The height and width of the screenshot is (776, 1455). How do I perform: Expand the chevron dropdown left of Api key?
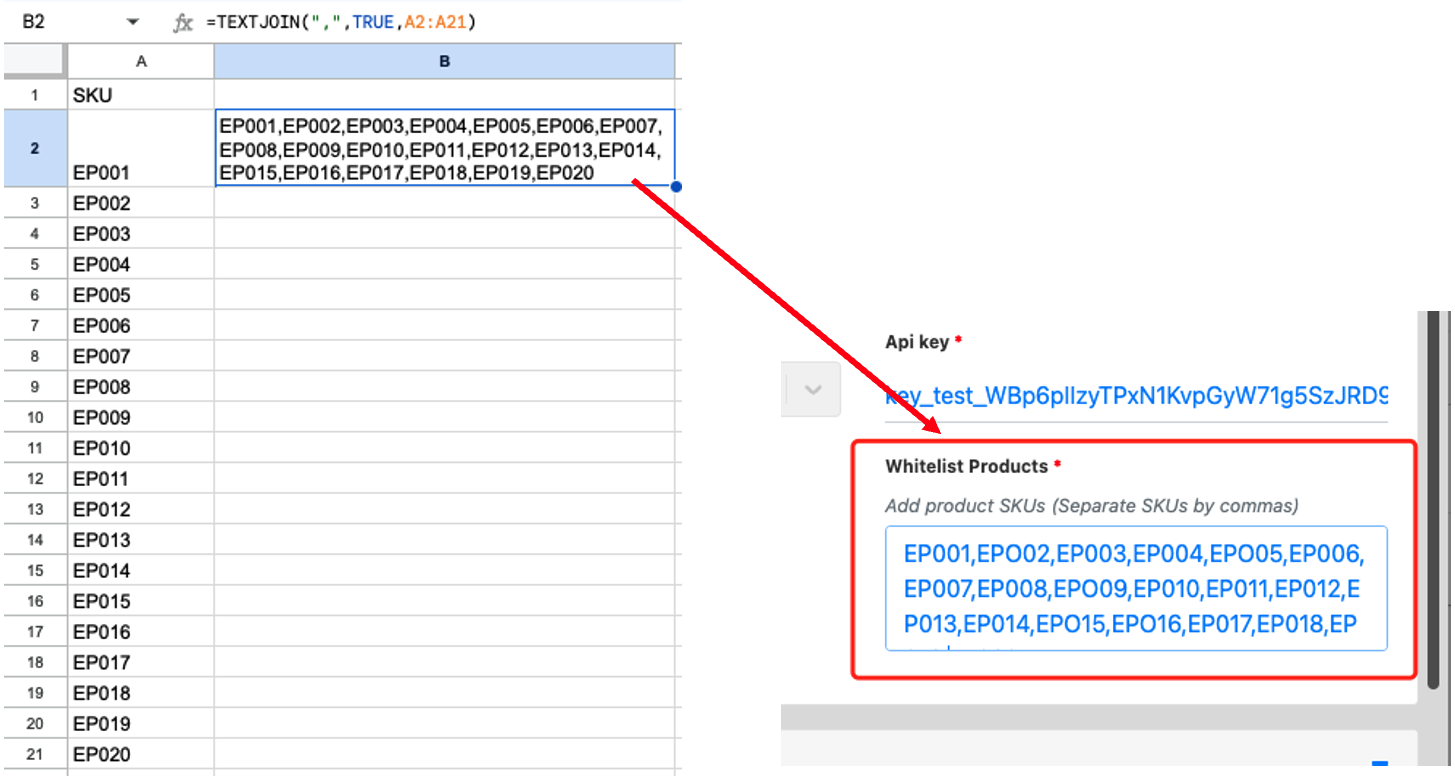pos(813,390)
